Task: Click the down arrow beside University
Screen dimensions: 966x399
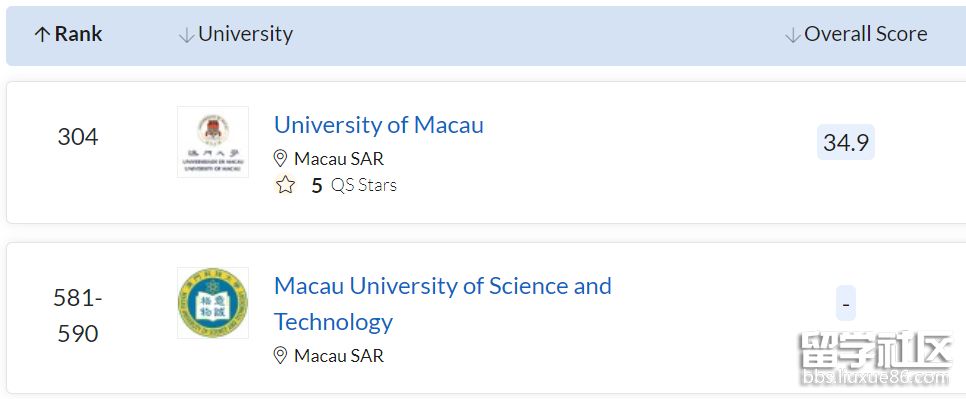Action: point(186,35)
